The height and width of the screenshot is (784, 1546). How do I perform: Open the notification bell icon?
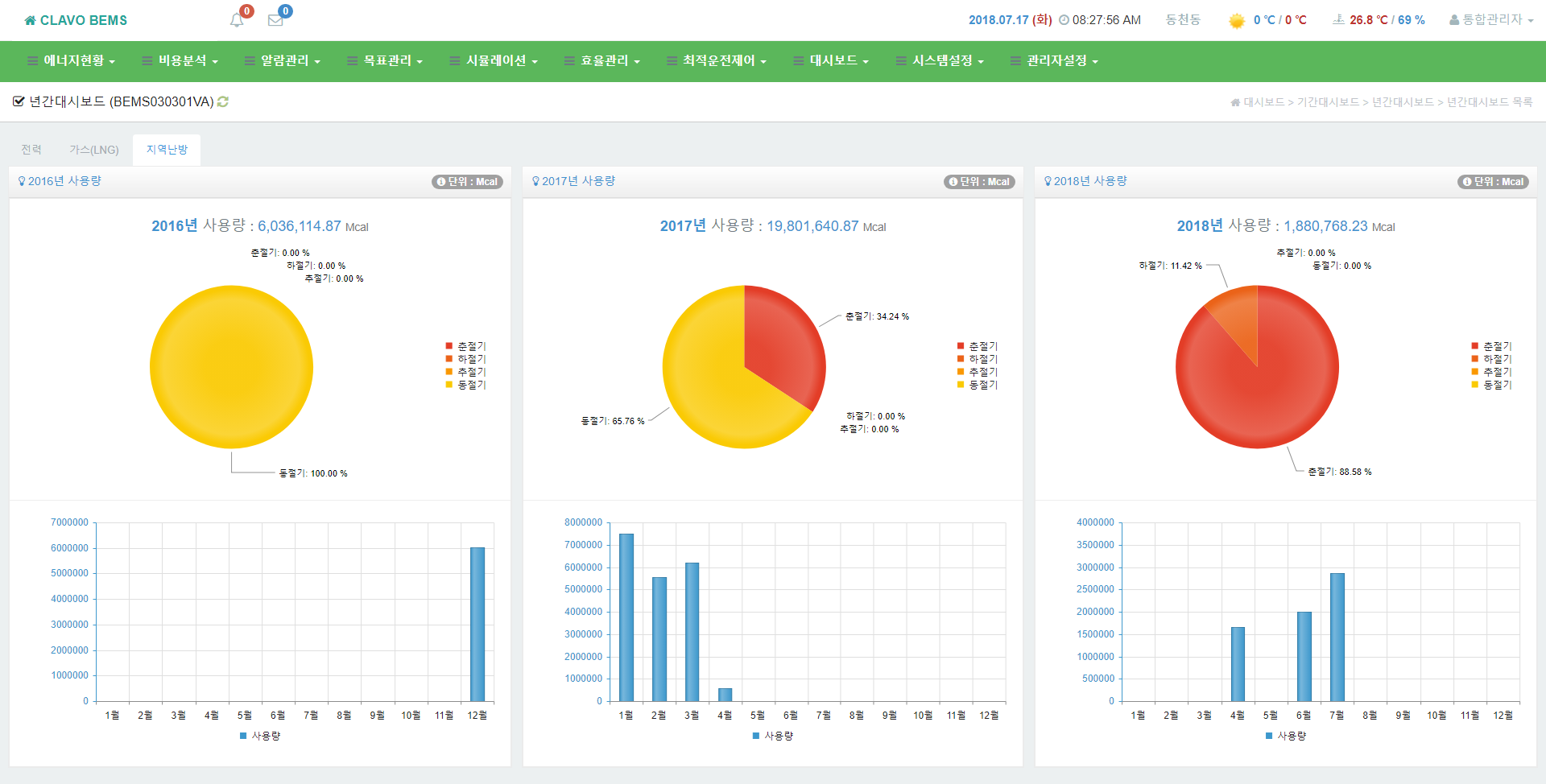click(237, 20)
